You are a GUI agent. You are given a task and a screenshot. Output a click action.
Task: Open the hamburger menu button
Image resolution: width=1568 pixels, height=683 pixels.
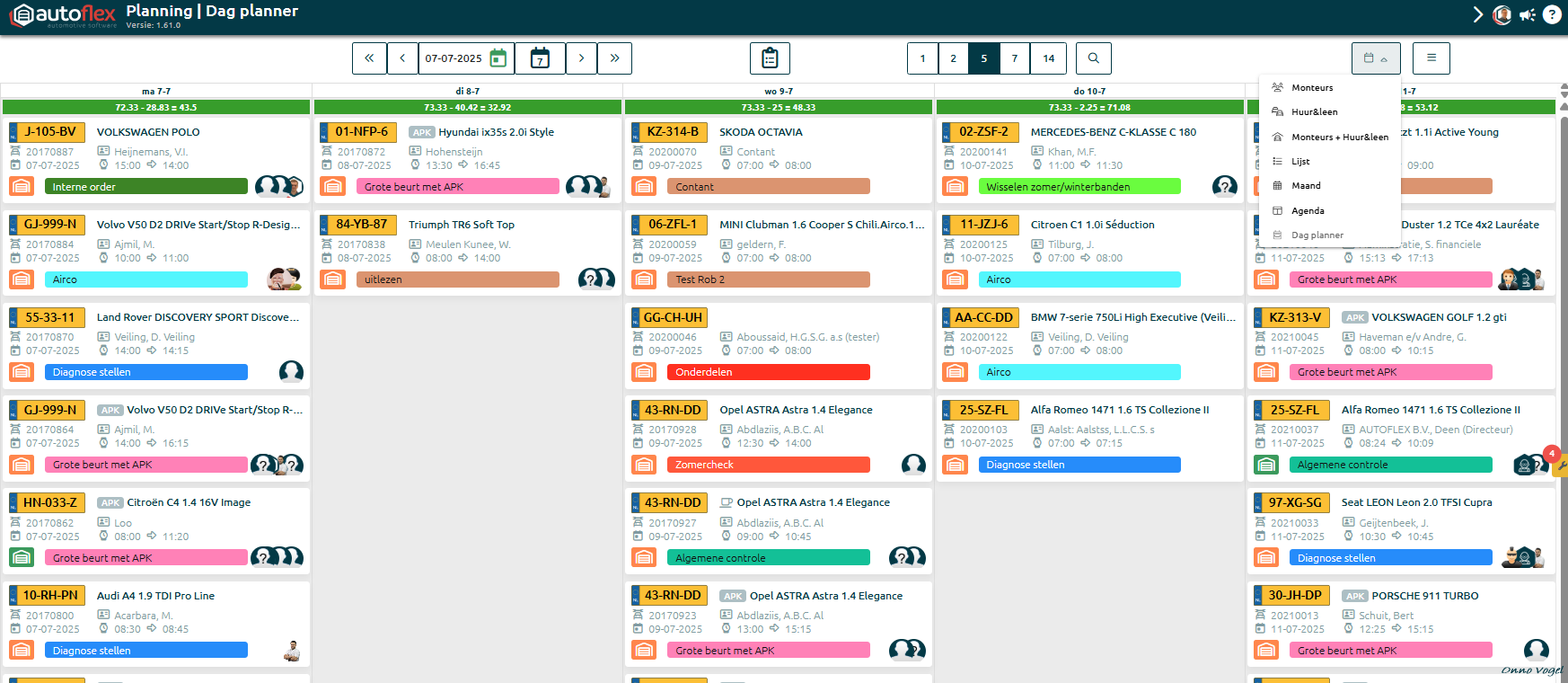pyautogui.click(x=1431, y=58)
